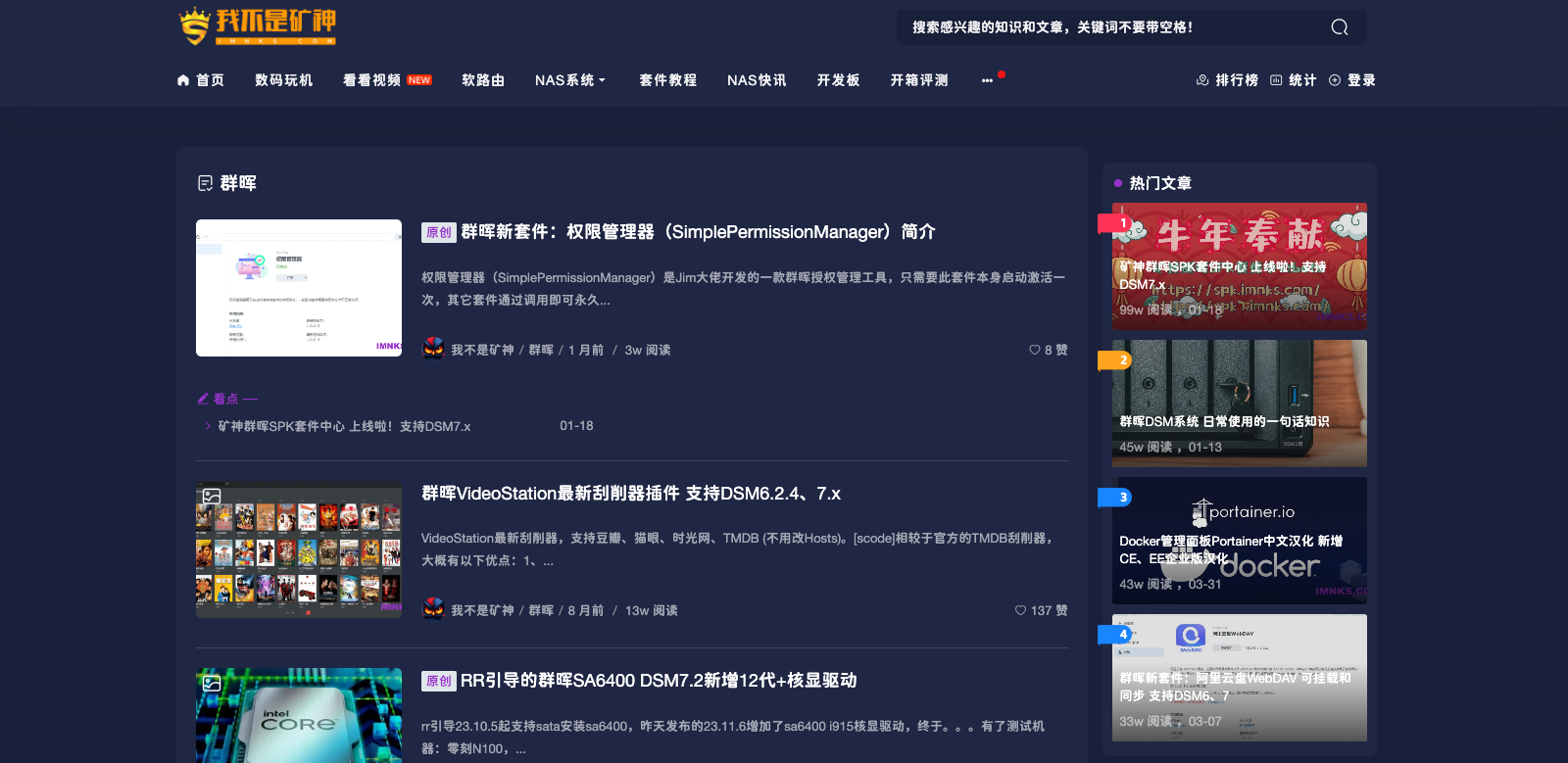Screen dimensions: 1568x763
Task: Open hot article ranked 2 about DSM
Action: (x=1239, y=404)
